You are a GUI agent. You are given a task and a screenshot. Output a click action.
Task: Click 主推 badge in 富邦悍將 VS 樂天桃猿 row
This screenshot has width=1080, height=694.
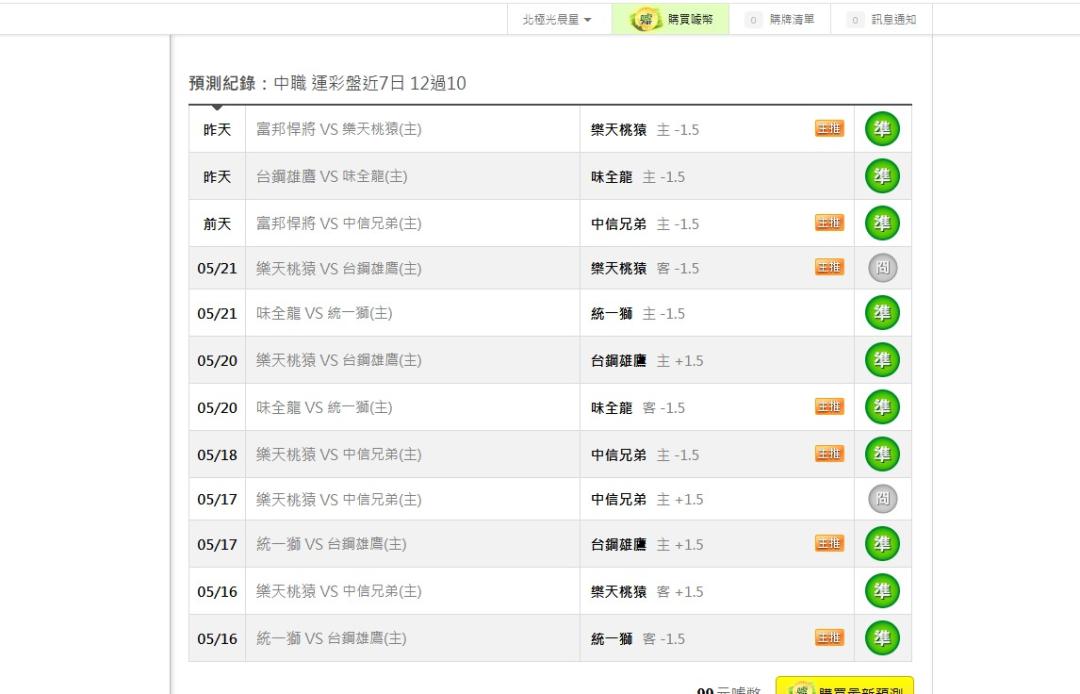[829, 129]
